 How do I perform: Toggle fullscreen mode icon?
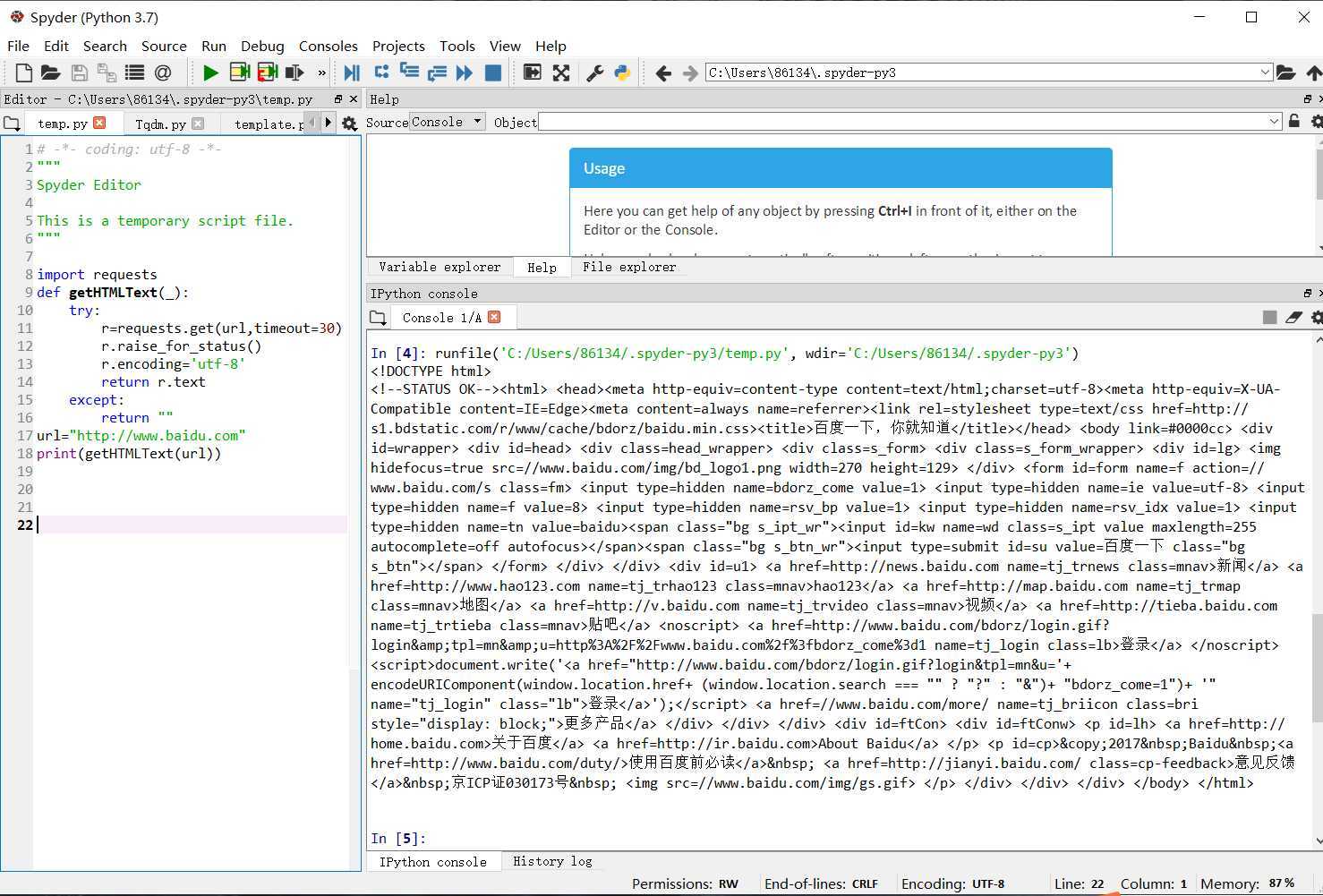click(561, 73)
